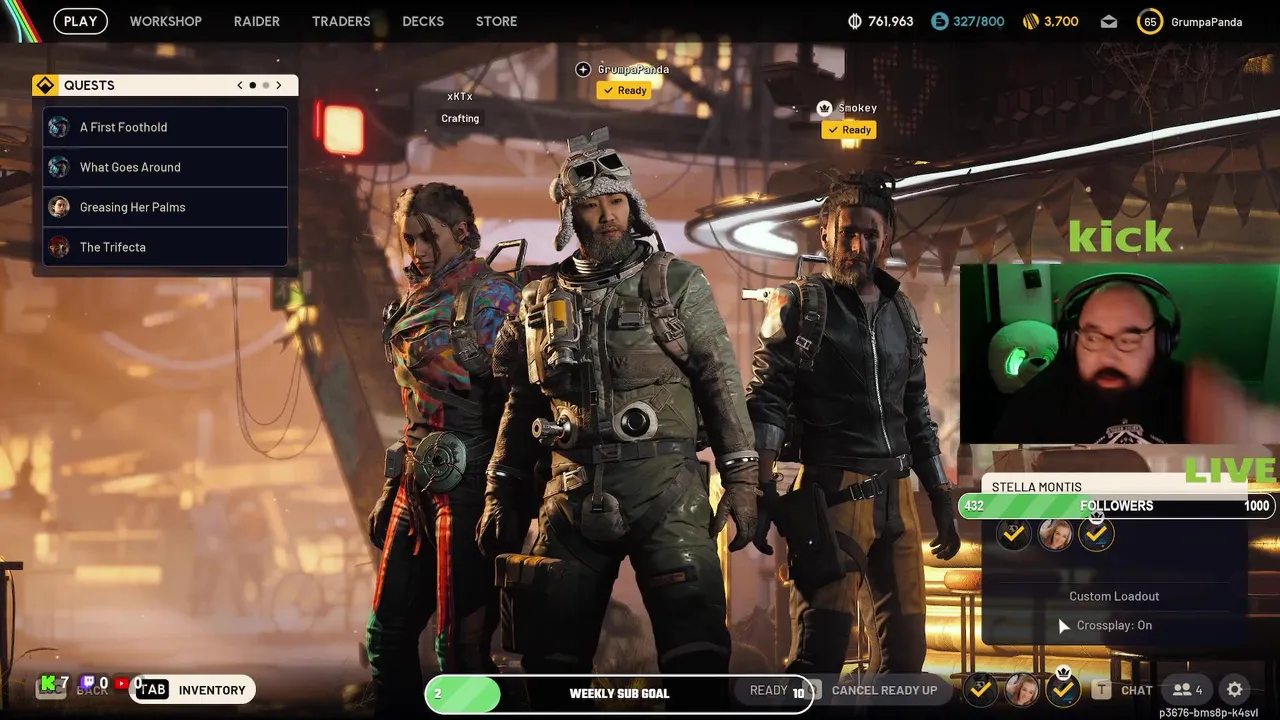Open the PLAY tab
The width and height of the screenshot is (1280, 720).
[80, 21]
